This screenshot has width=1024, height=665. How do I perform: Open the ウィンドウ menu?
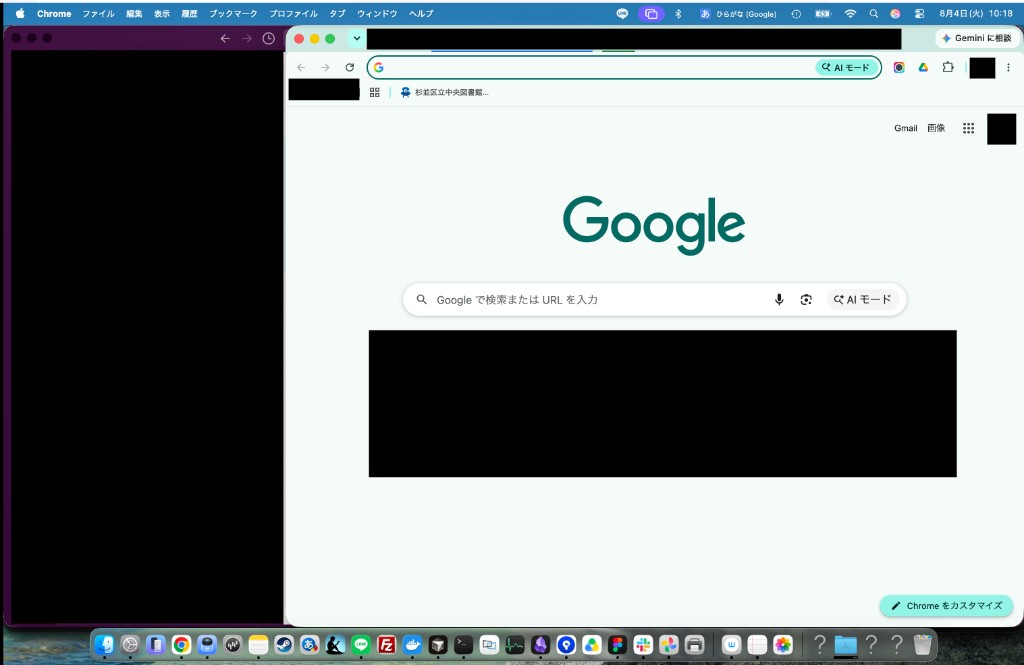click(377, 13)
